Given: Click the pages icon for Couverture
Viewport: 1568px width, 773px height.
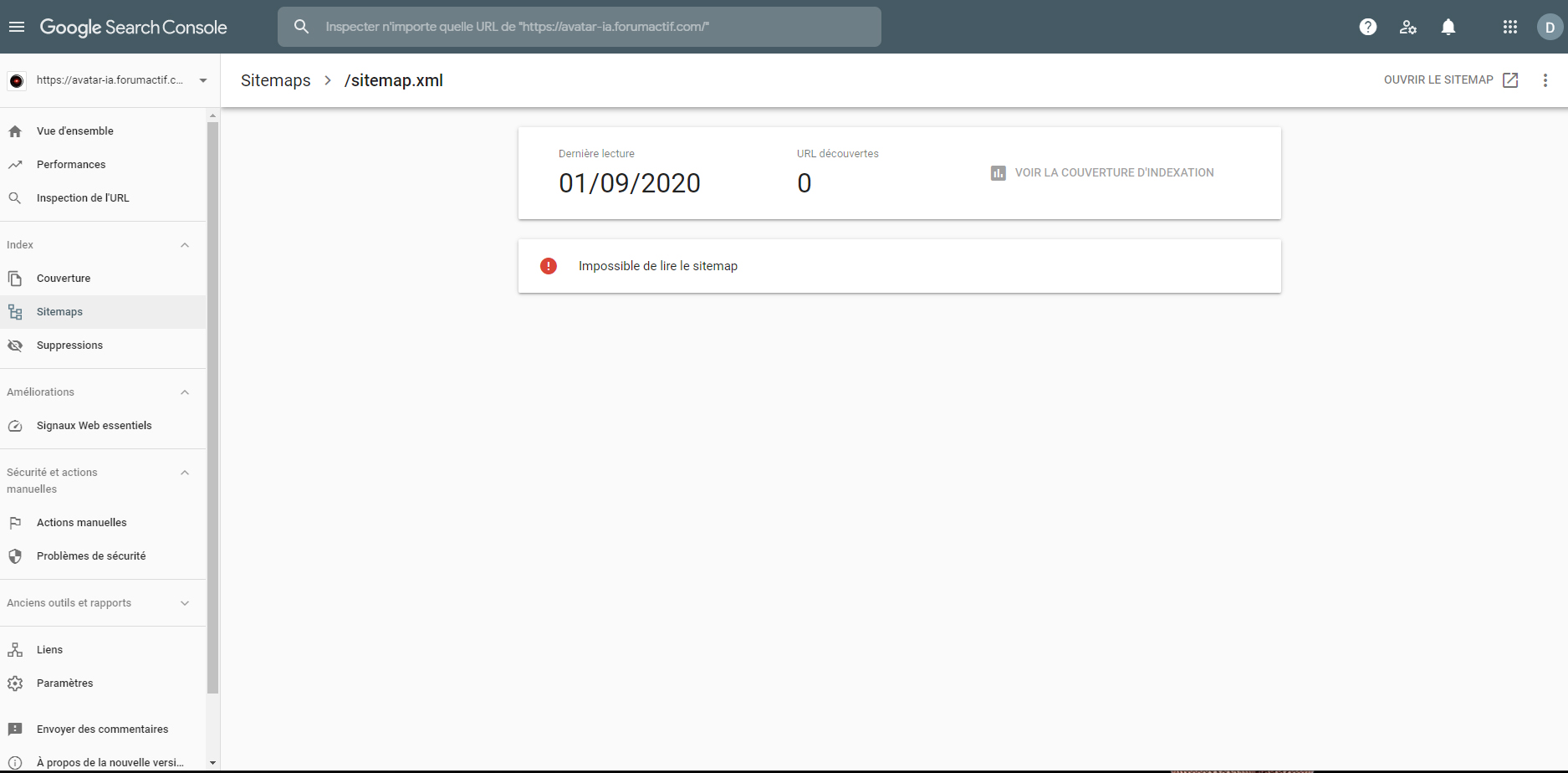Looking at the screenshot, I should 15,279.
